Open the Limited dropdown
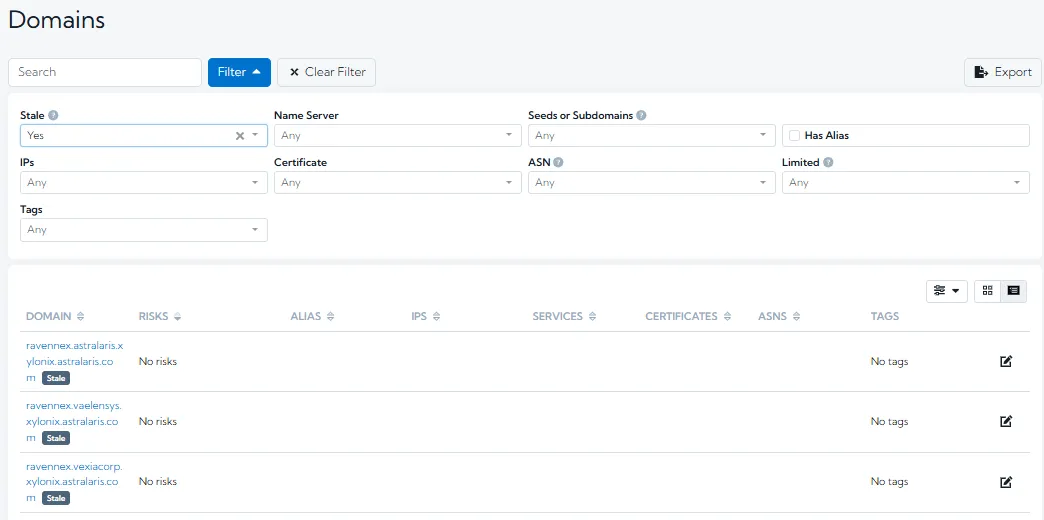Screen dimensions: 1044x520 [x=906, y=182]
